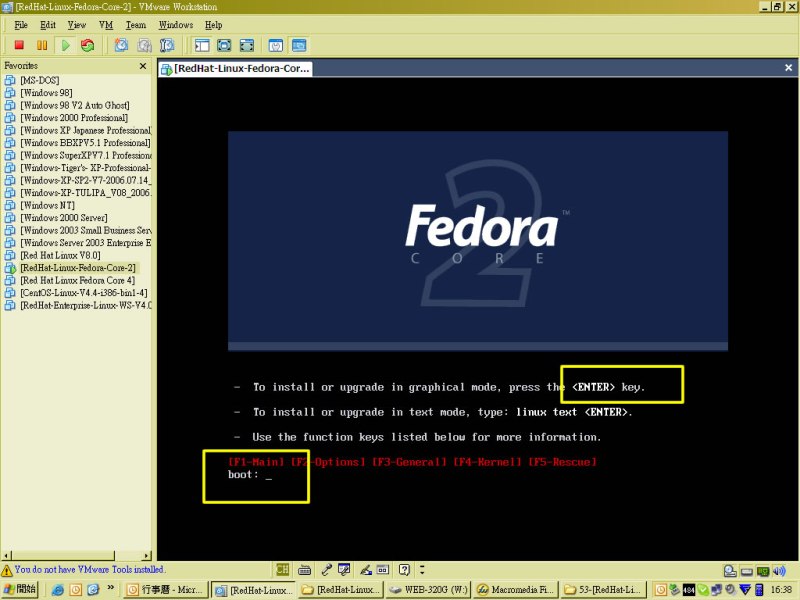Select [RedHat-Linux-Fedora-Core-2] in Favorites
Image resolution: width=800 pixels, height=600 pixels.
click(x=78, y=268)
